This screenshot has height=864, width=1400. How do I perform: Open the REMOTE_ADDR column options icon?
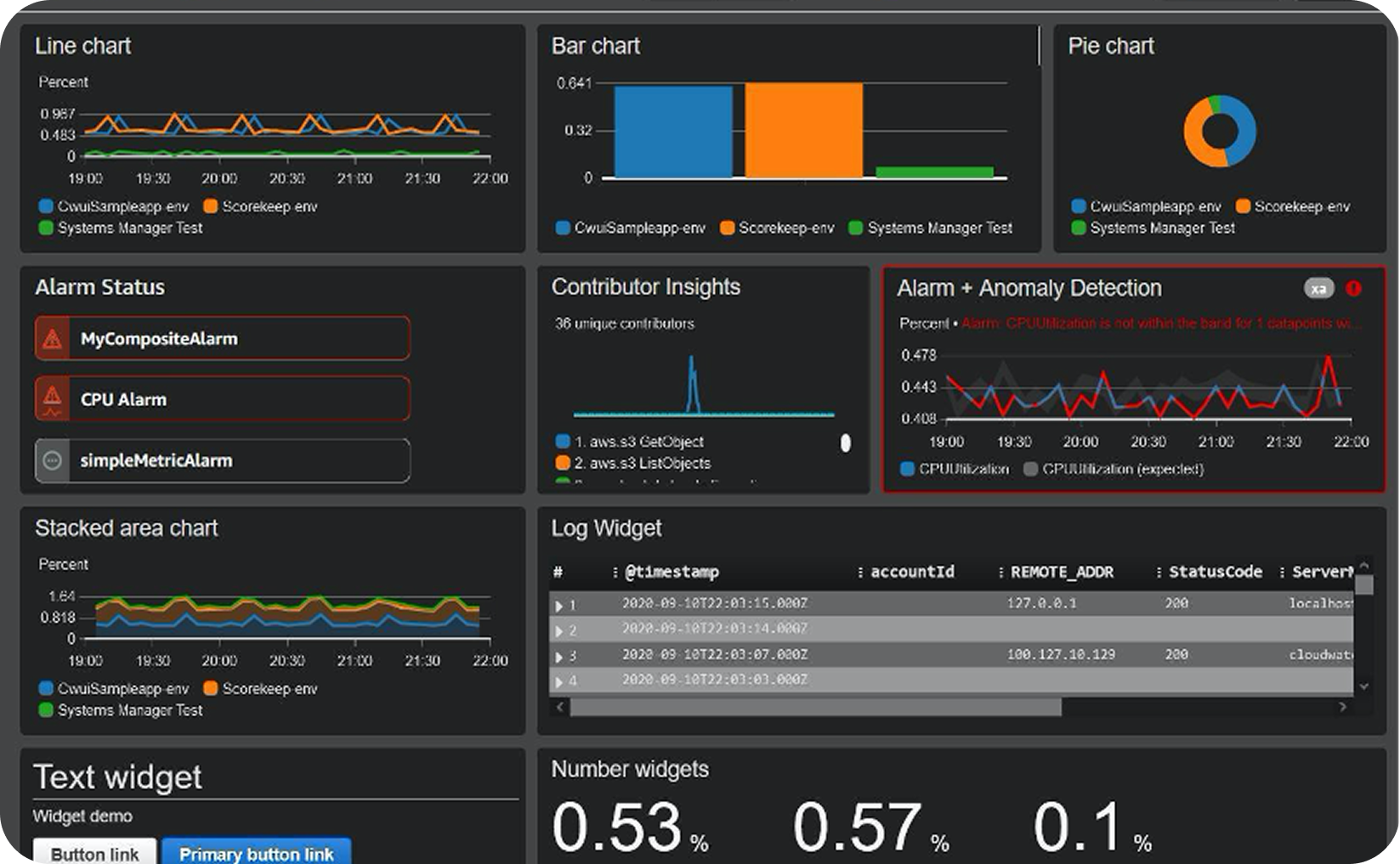coord(1000,573)
